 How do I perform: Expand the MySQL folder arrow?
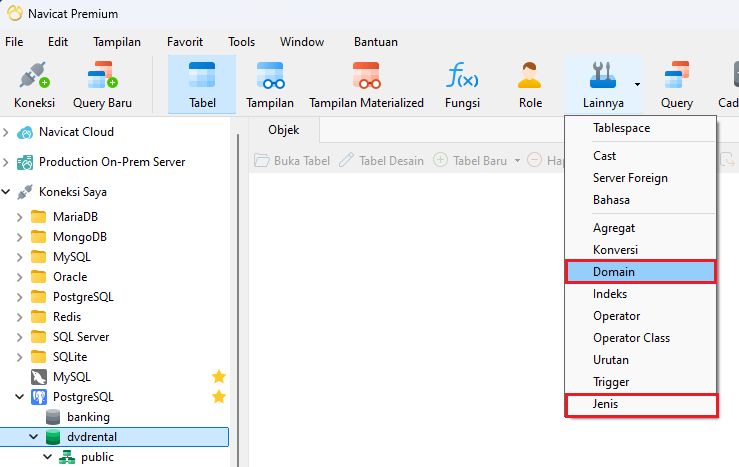click(x=19, y=257)
